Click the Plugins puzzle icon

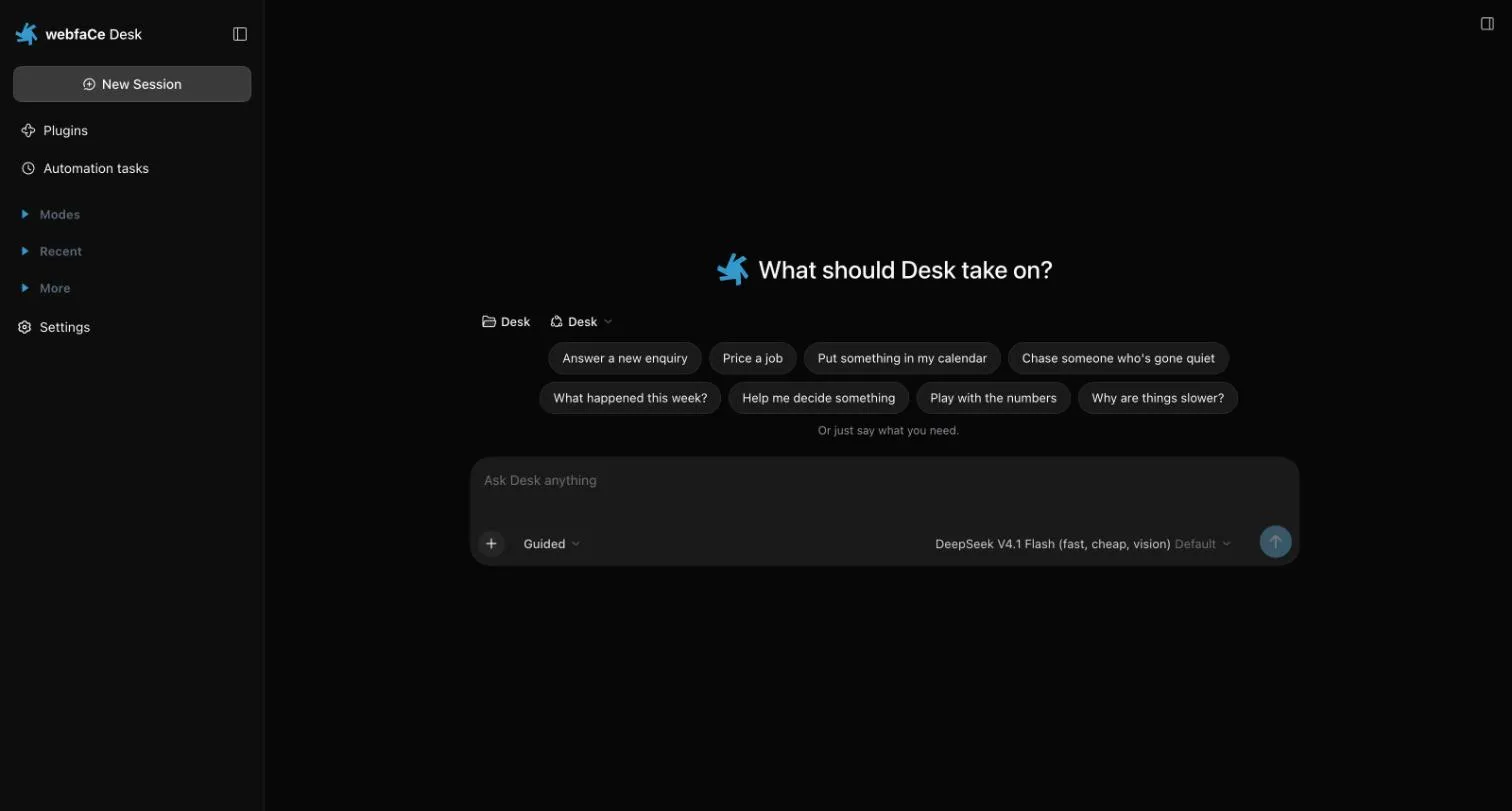pos(28,131)
